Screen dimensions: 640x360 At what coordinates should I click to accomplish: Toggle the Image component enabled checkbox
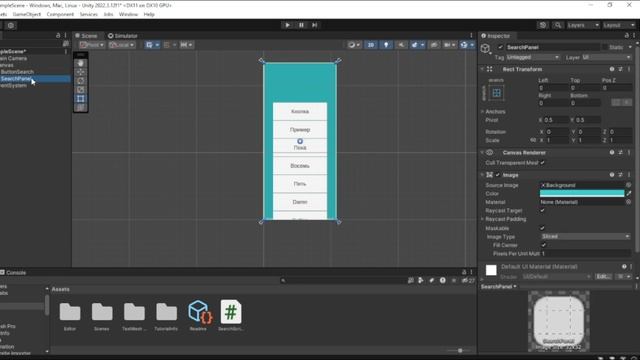point(498,175)
